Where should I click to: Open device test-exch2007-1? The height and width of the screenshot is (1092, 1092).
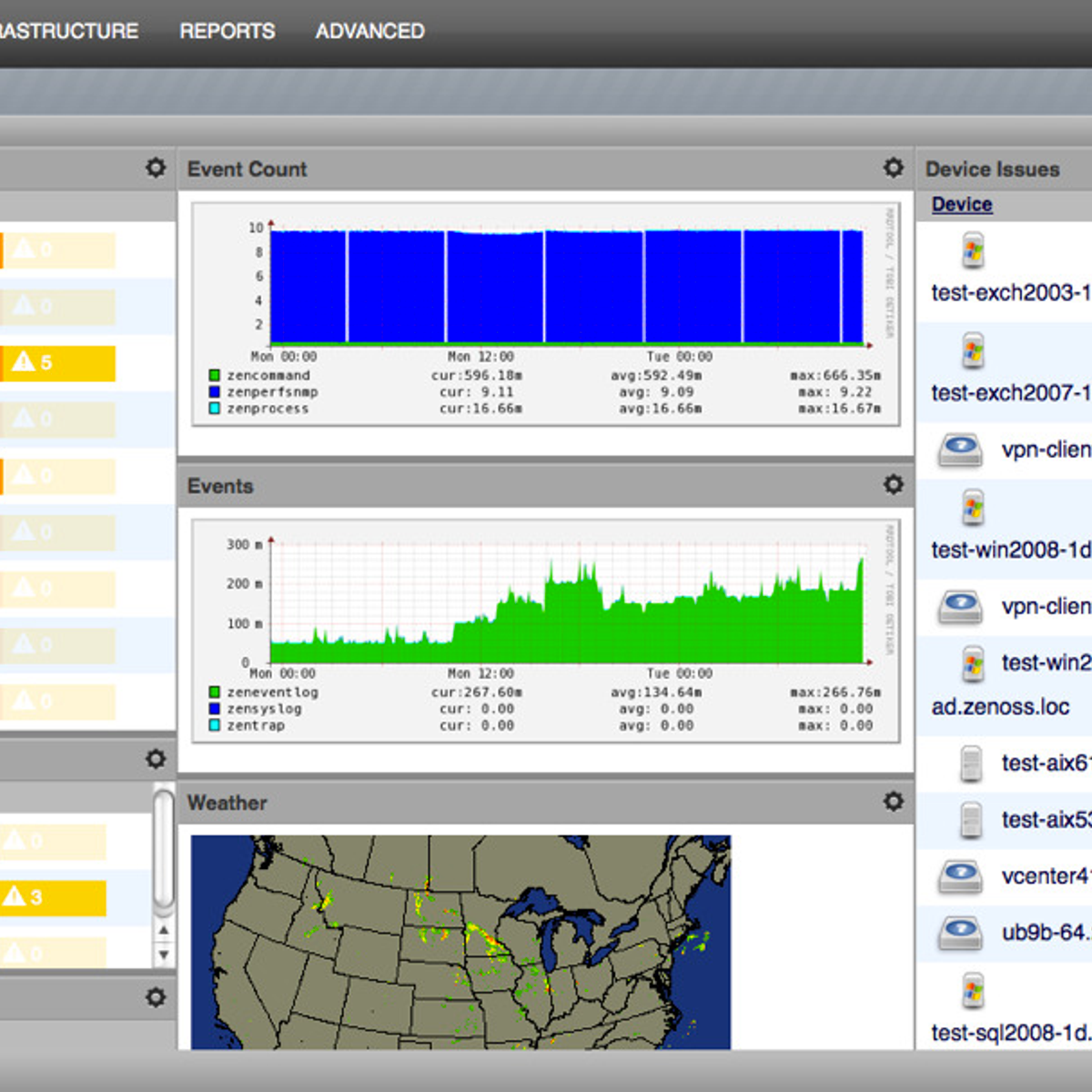tap(1010, 392)
